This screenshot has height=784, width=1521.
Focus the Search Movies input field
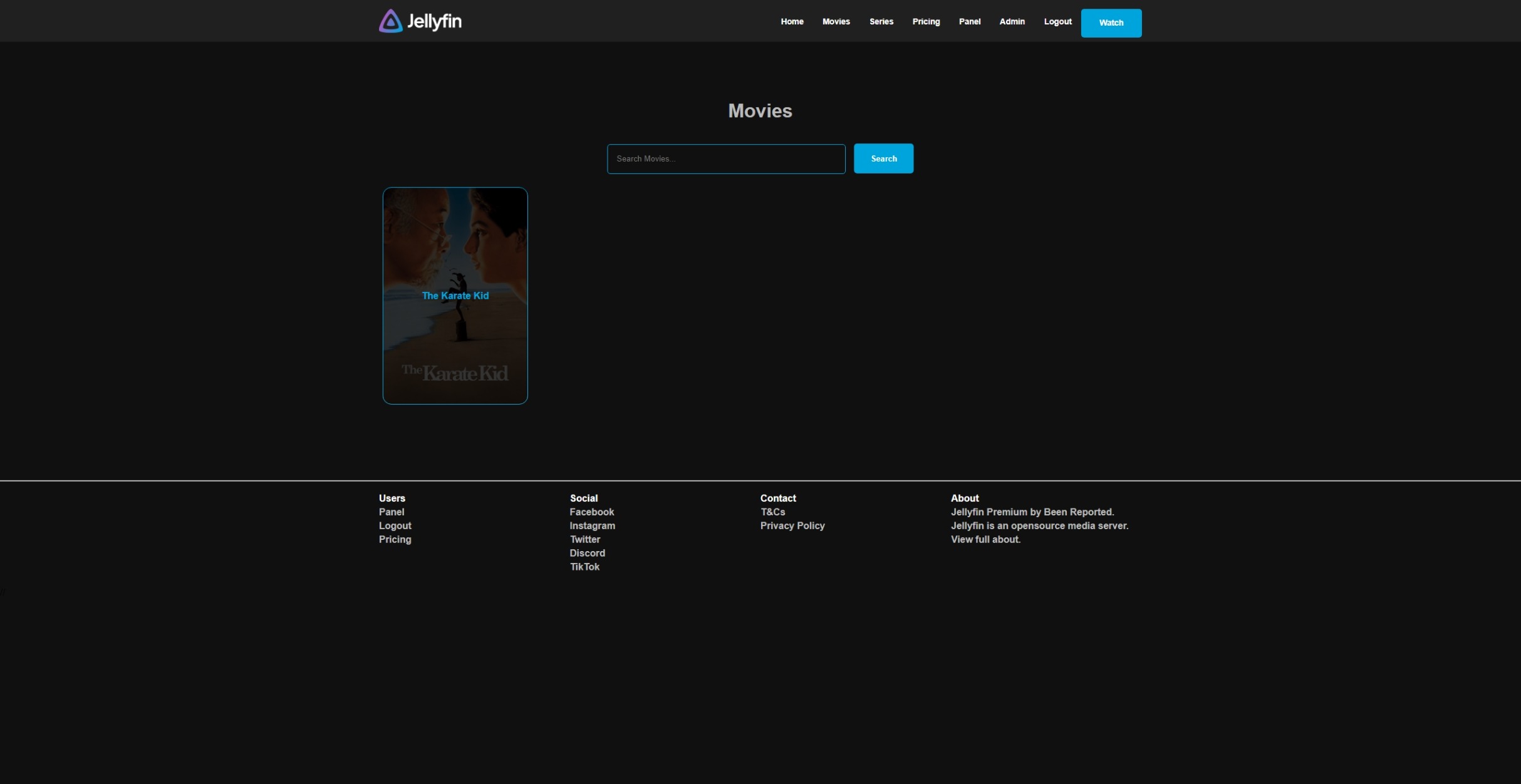[x=725, y=159]
